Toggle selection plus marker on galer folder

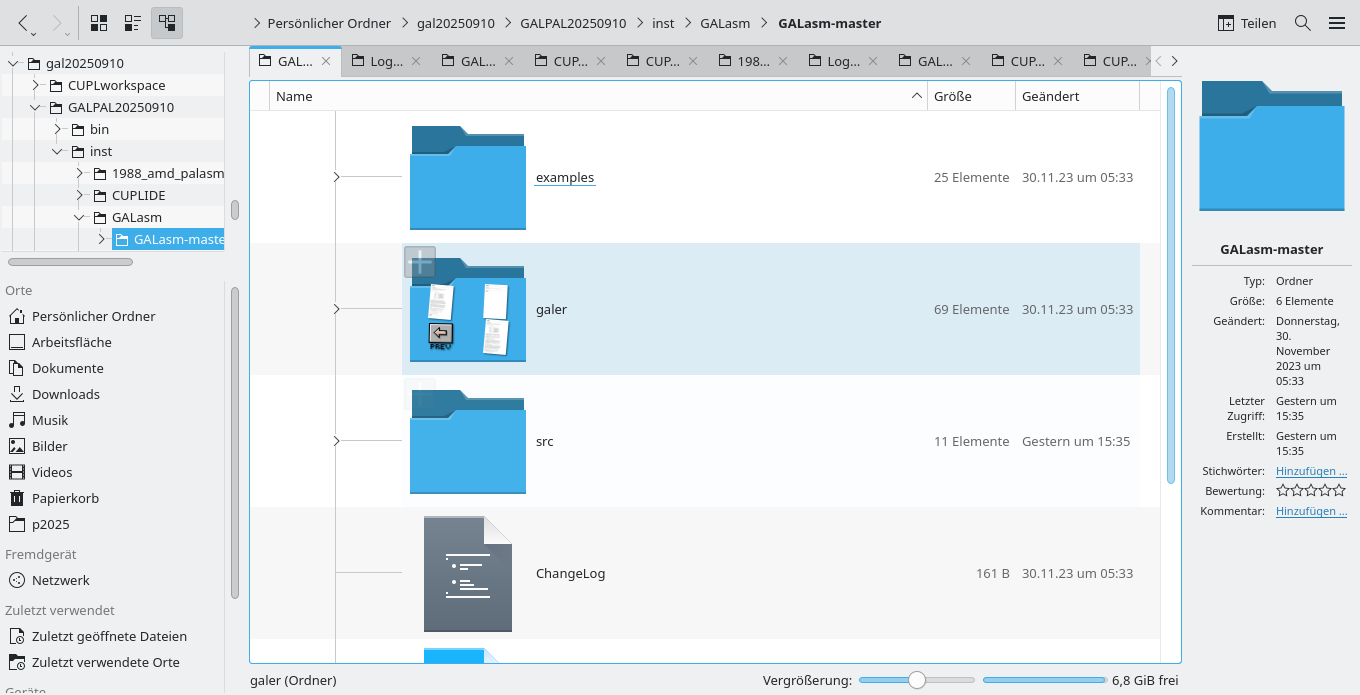(x=420, y=262)
